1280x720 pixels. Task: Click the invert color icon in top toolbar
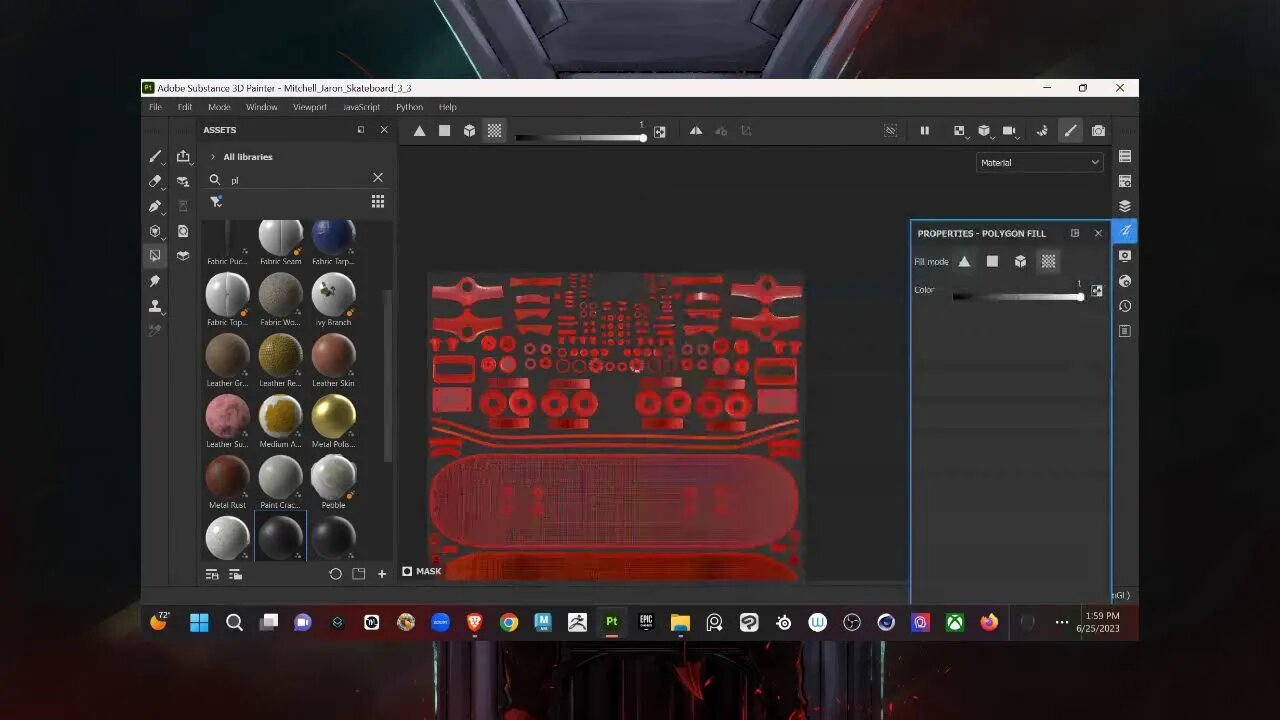point(660,131)
